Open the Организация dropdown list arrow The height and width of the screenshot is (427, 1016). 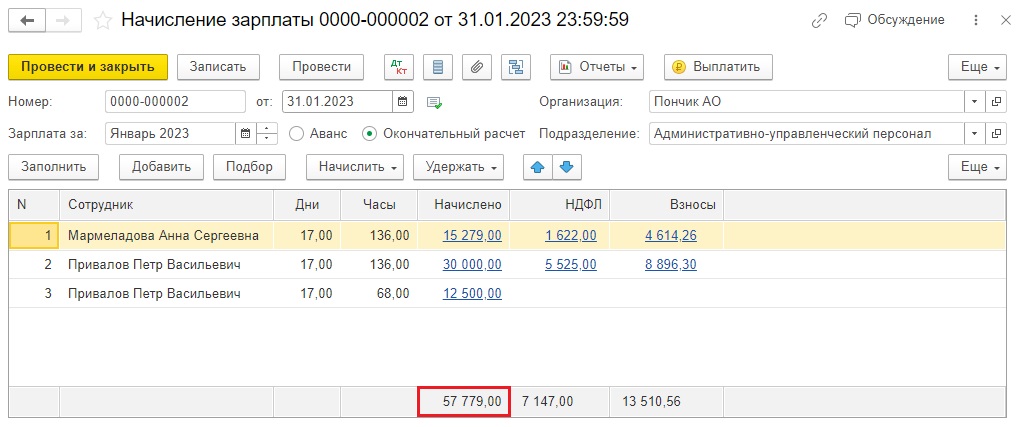pos(975,101)
